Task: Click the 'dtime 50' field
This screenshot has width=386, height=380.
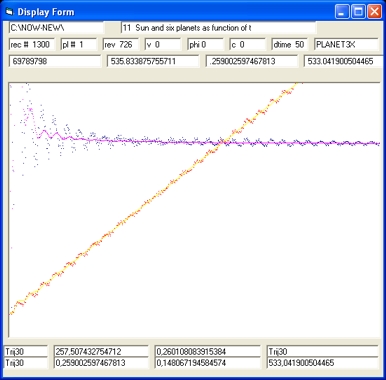Action: (290, 44)
